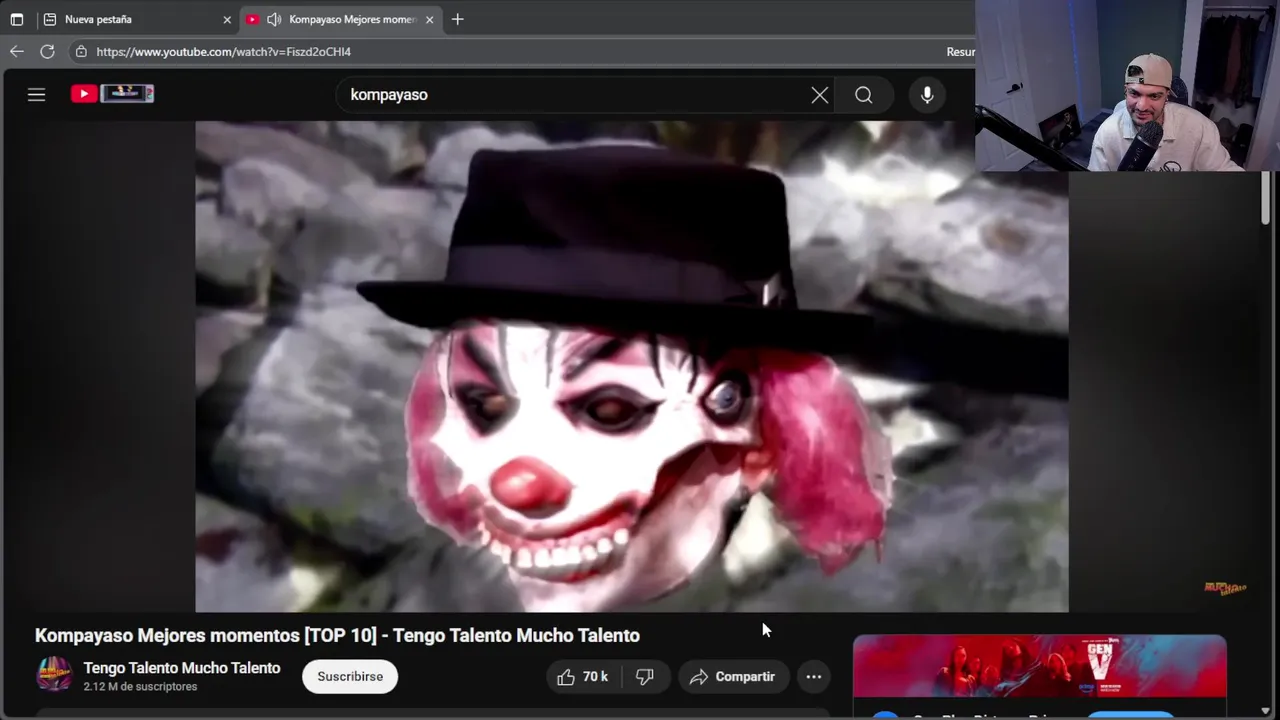Image resolution: width=1280 pixels, height=720 pixels.
Task: Start voice search with microphone icon
Action: 927,95
